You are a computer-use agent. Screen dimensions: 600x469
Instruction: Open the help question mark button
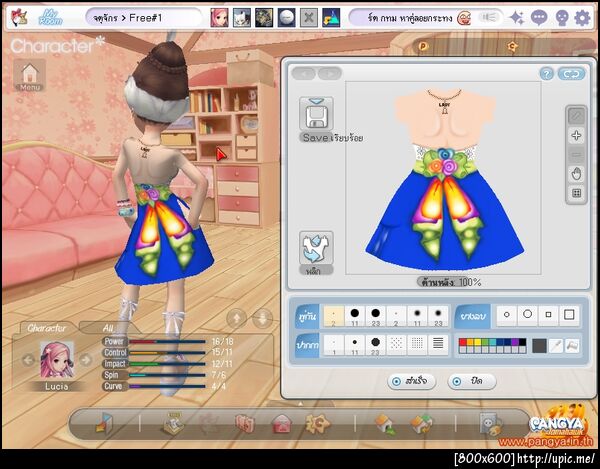pyautogui.click(x=547, y=74)
